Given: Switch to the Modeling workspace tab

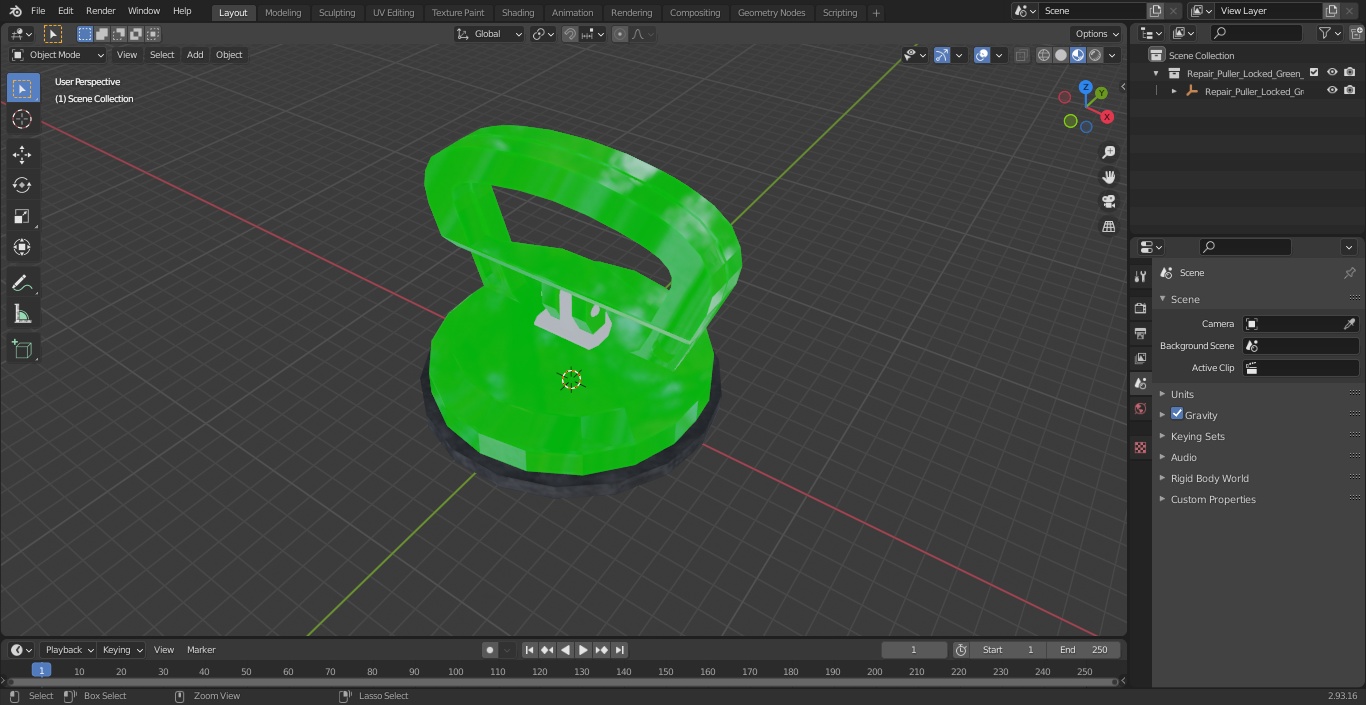Looking at the screenshot, I should tap(283, 13).
